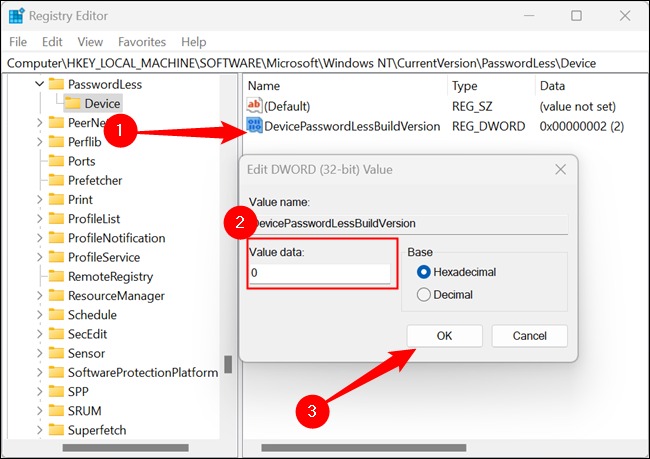This screenshot has width=650, height=459.
Task: Select the DevicePasswordLessBuildVersion value name
Action: click(x=352, y=126)
